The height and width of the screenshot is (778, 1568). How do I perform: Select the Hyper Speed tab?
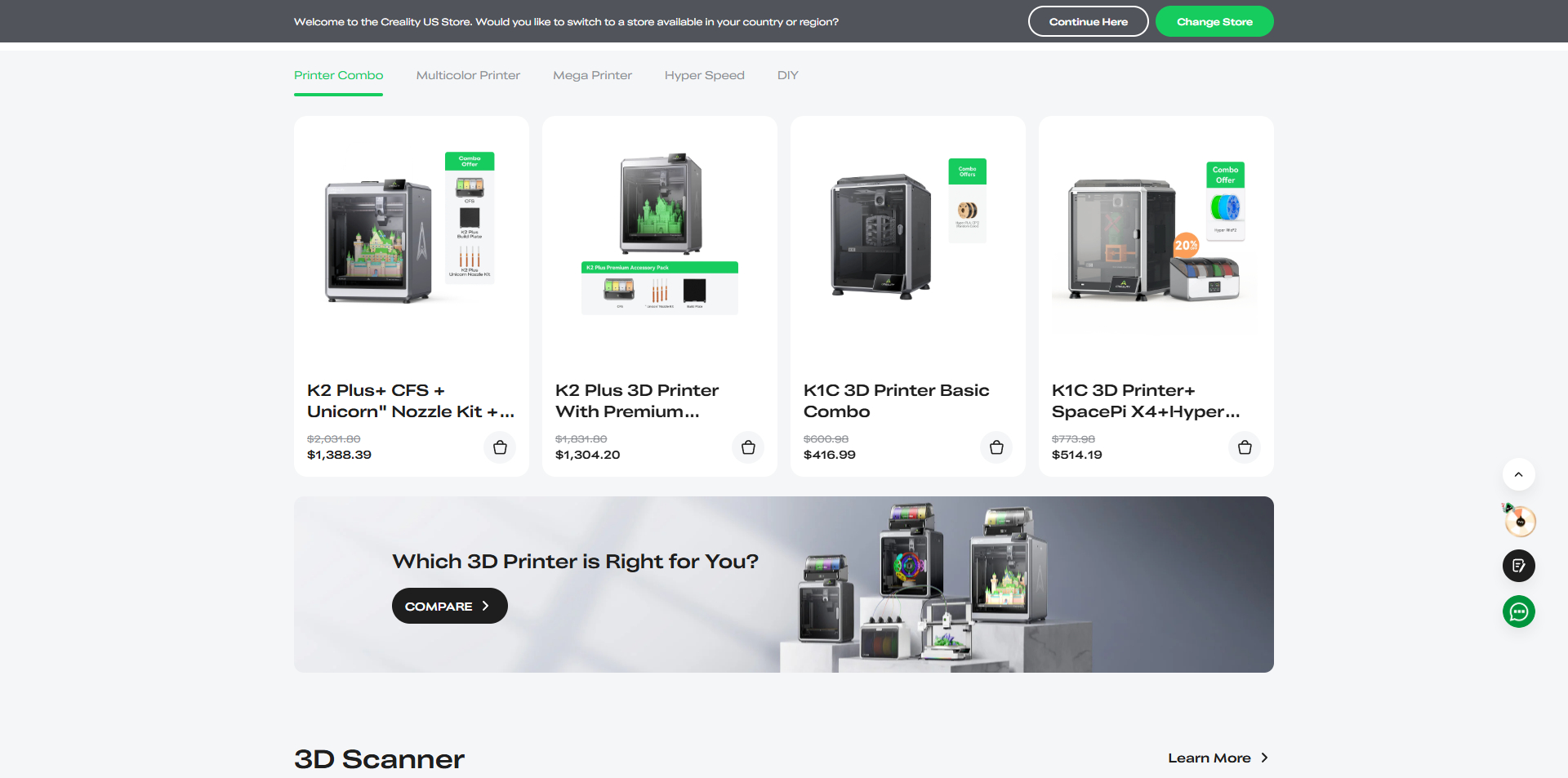point(705,75)
